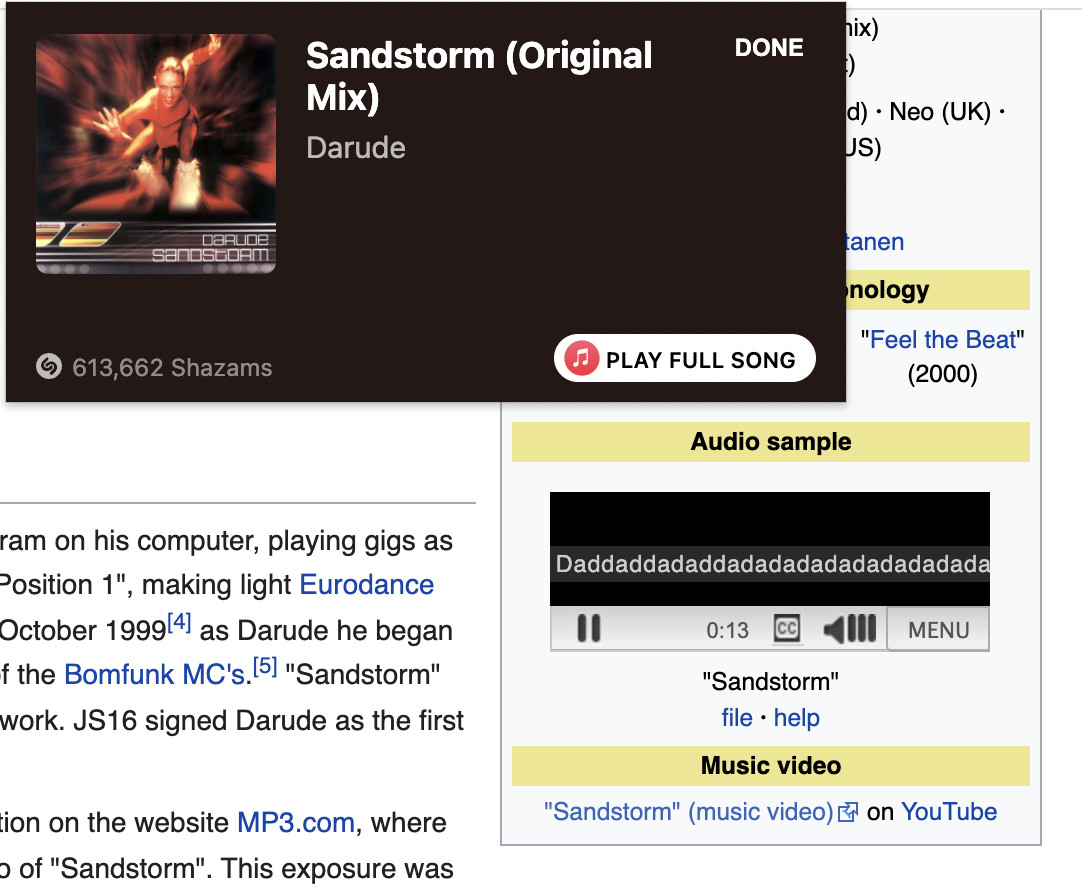Open the audio help link
Image resolution: width=1082 pixels, height=896 pixels.
796,718
